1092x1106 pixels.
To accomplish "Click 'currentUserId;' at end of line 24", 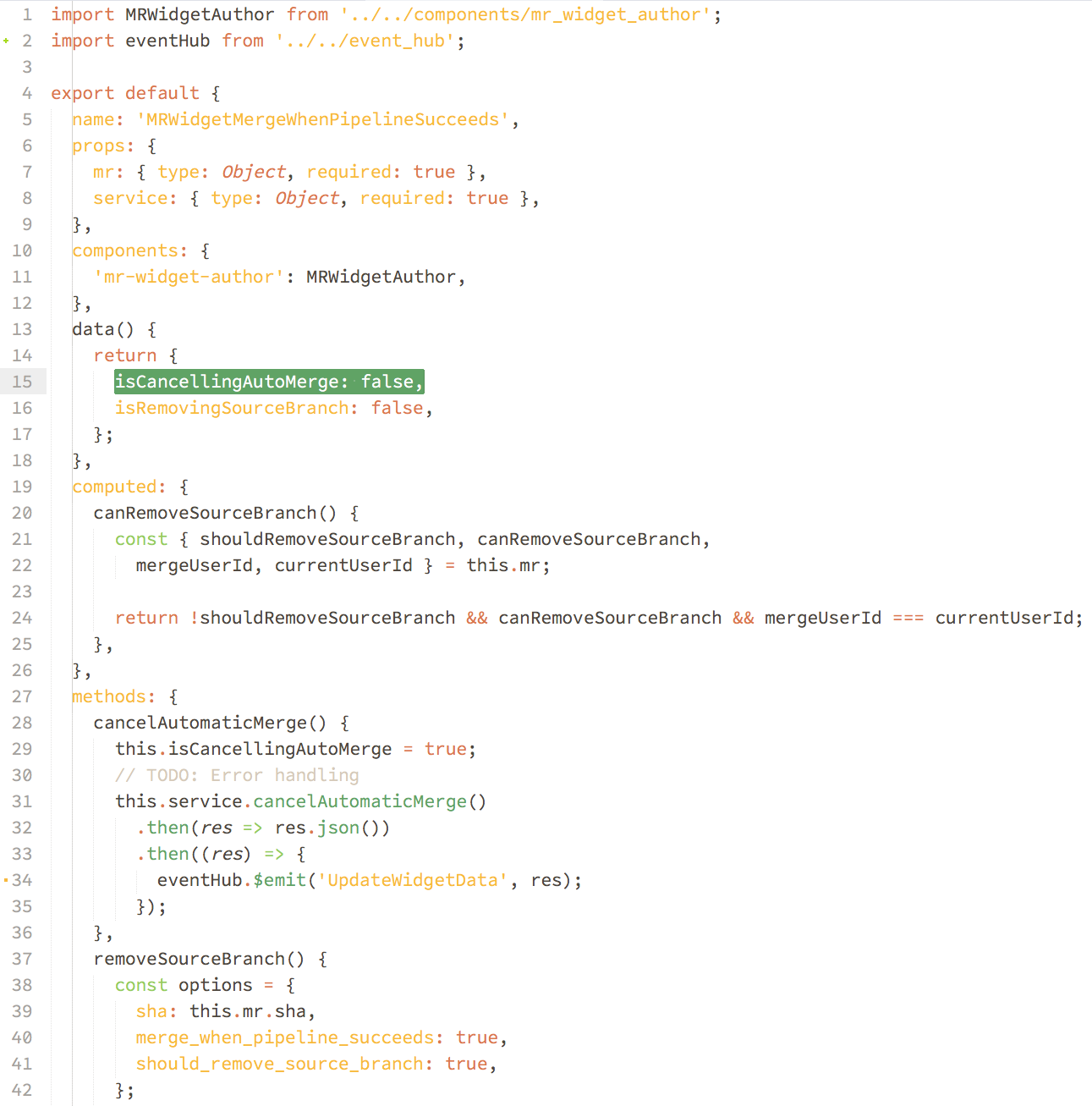I will pyautogui.click(x=1009, y=618).
